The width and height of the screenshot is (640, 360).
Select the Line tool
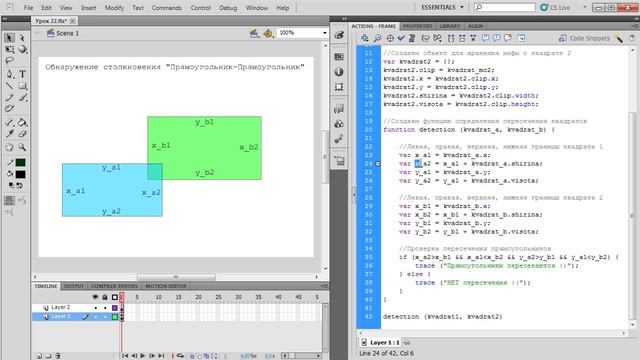pos(9,86)
